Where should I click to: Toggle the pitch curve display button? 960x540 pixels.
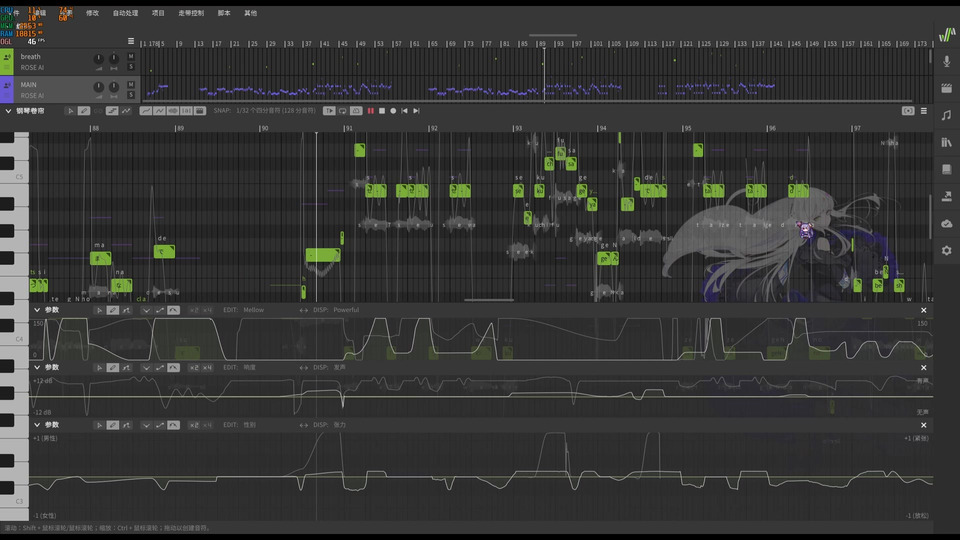[146, 111]
